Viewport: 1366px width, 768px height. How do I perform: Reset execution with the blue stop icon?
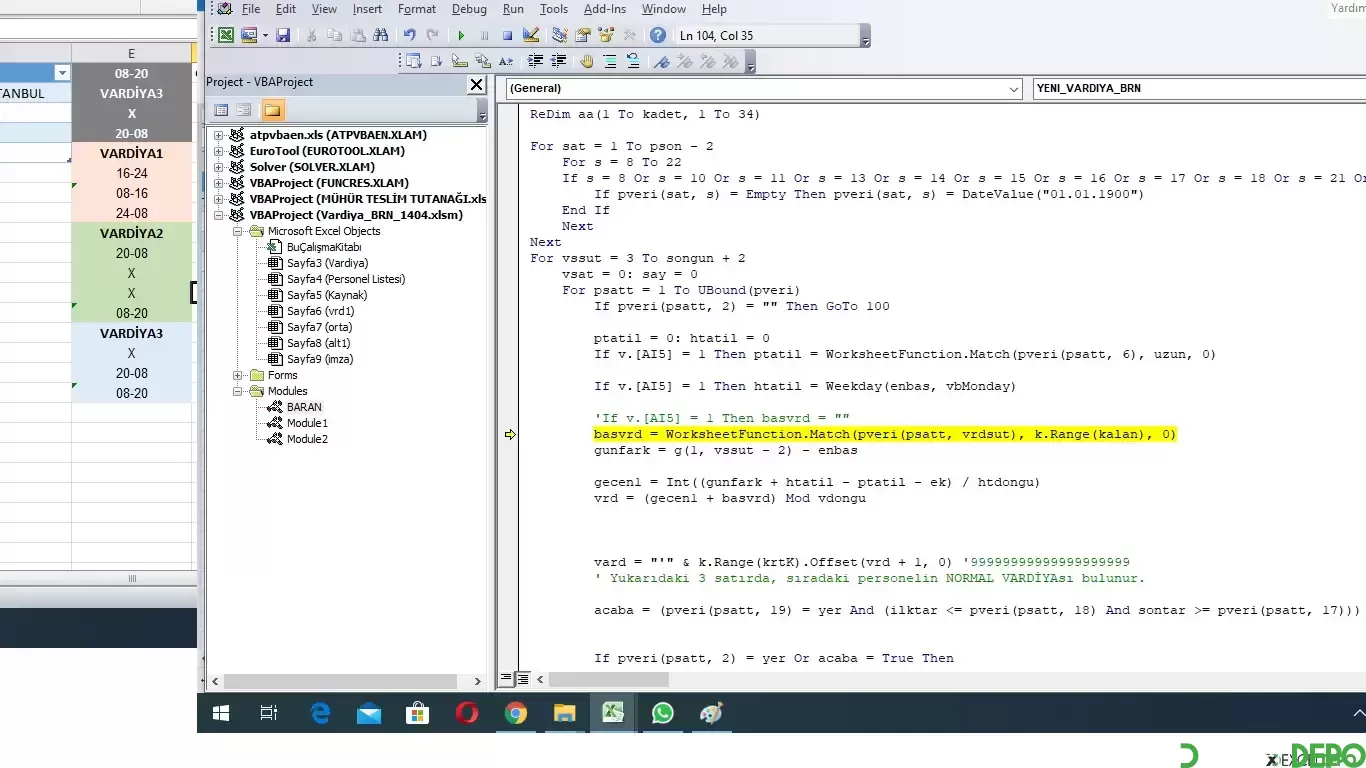(507, 35)
